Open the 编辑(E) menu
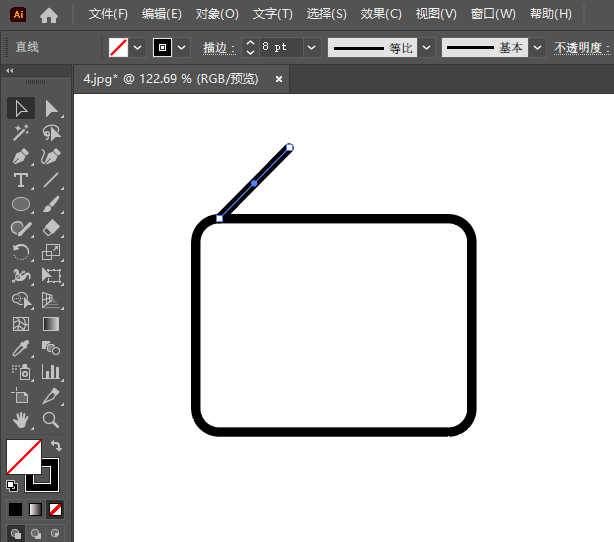Image resolution: width=614 pixels, height=542 pixels. click(x=162, y=14)
